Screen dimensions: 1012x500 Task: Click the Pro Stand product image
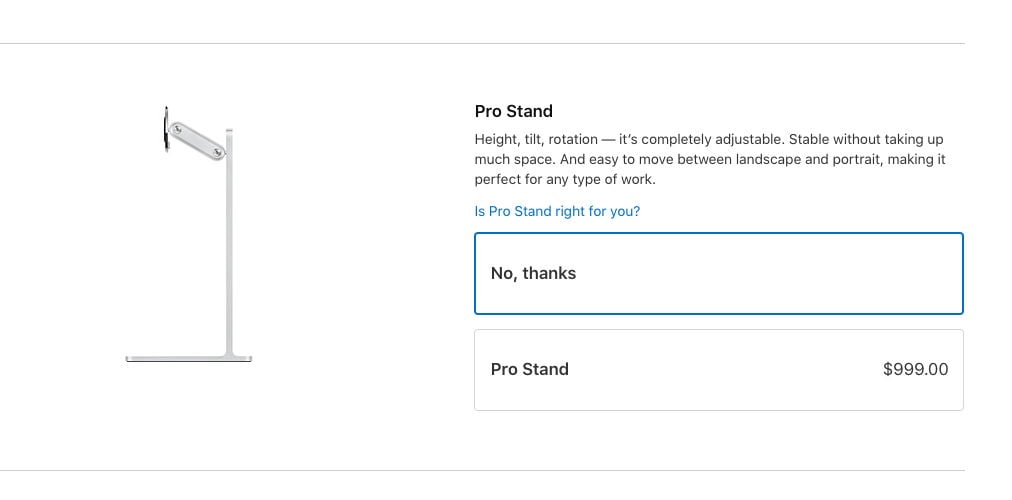click(x=188, y=234)
